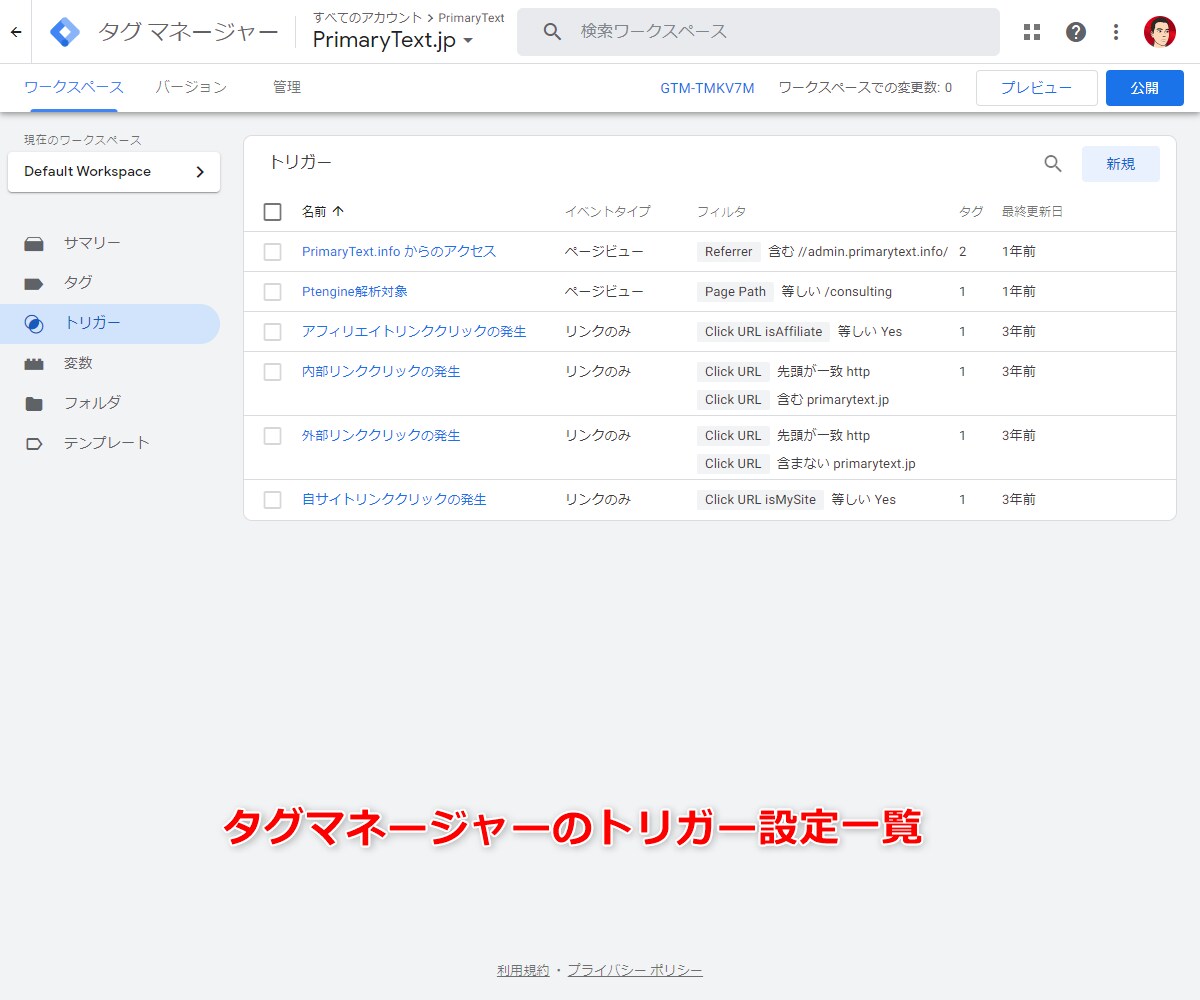The width and height of the screenshot is (1200, 1000).
Task: Open the Ptengine解析対象 trigger
Action: [x=355, y=291]
